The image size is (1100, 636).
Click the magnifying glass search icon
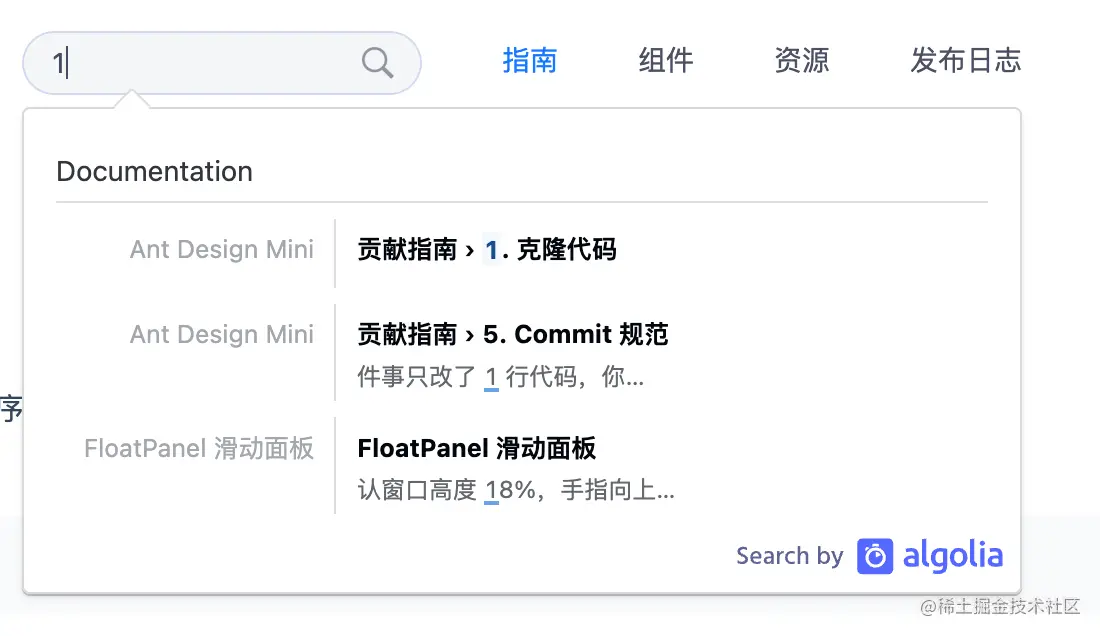coord(377,63)
